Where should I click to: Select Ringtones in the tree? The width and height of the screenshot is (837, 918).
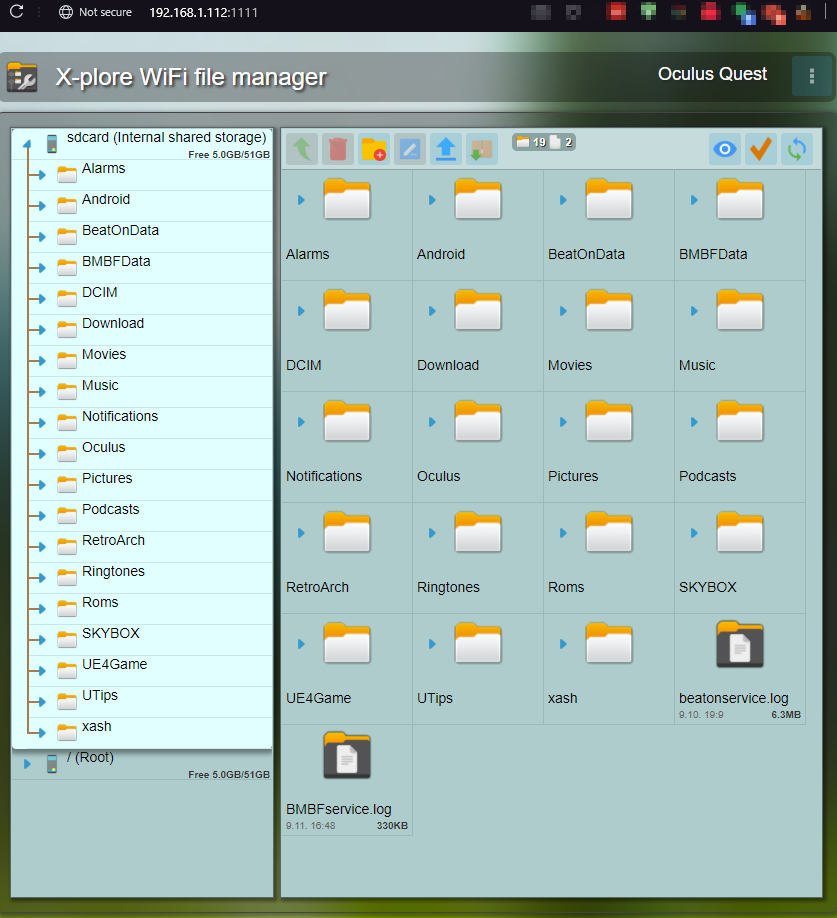[x=113, y=572]
